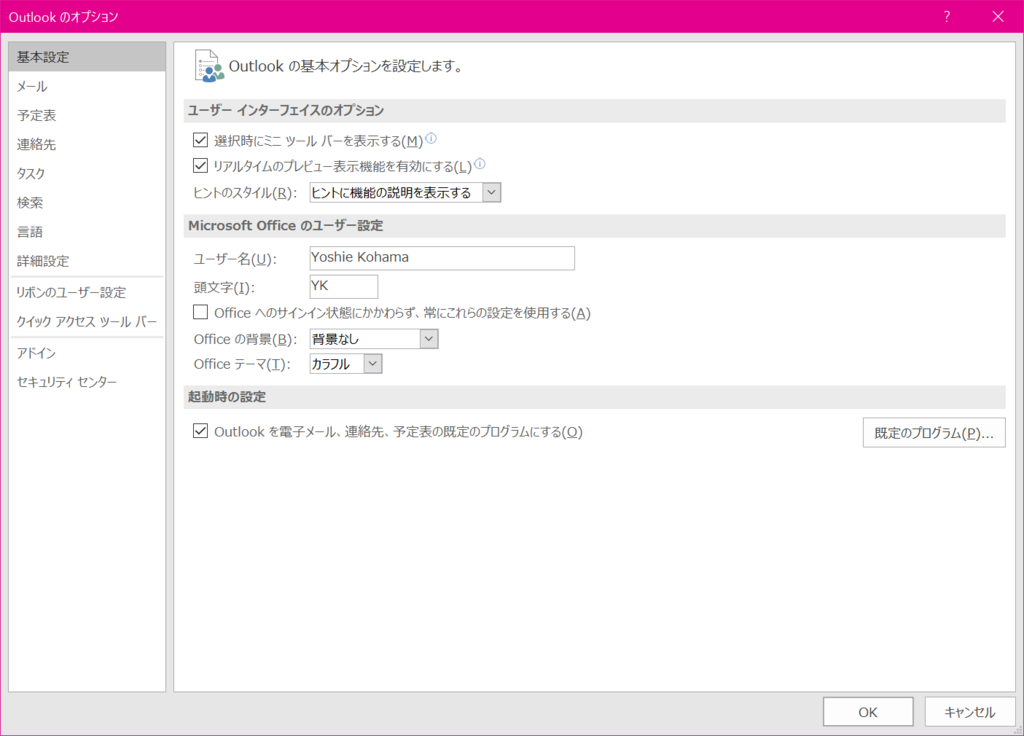Confirm with the OK button

[868, 712]
